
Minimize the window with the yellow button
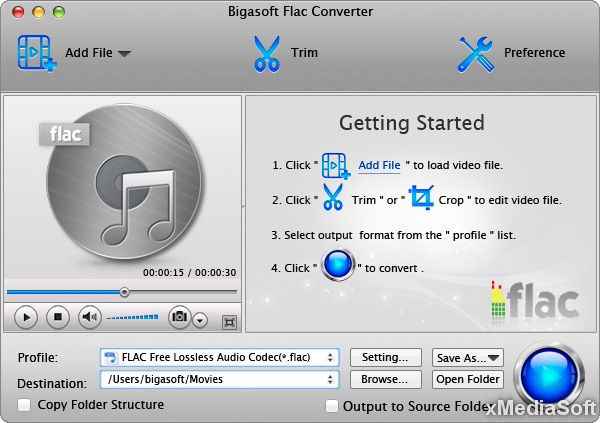pyautogui.click(x=39, y=12)
